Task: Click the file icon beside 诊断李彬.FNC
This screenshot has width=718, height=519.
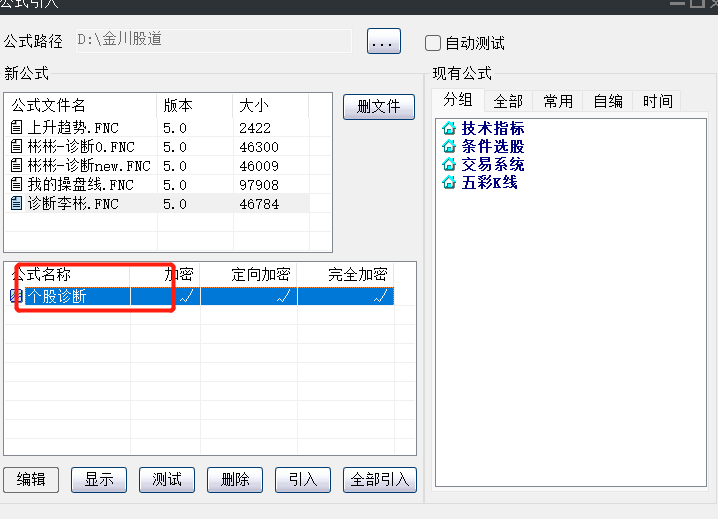Action: [16, 203]
